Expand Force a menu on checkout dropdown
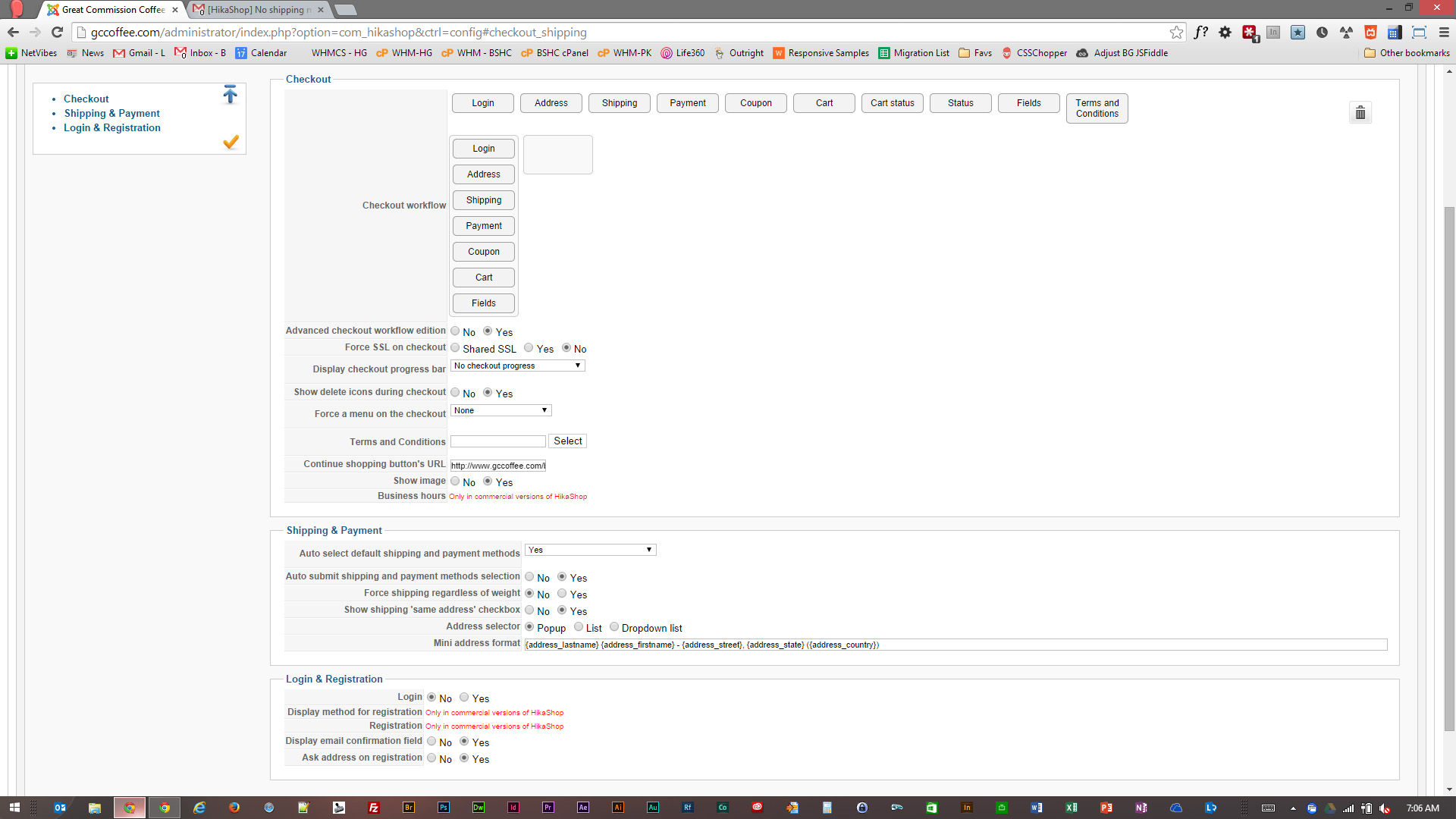1456x819 pixels. point(500,410)
